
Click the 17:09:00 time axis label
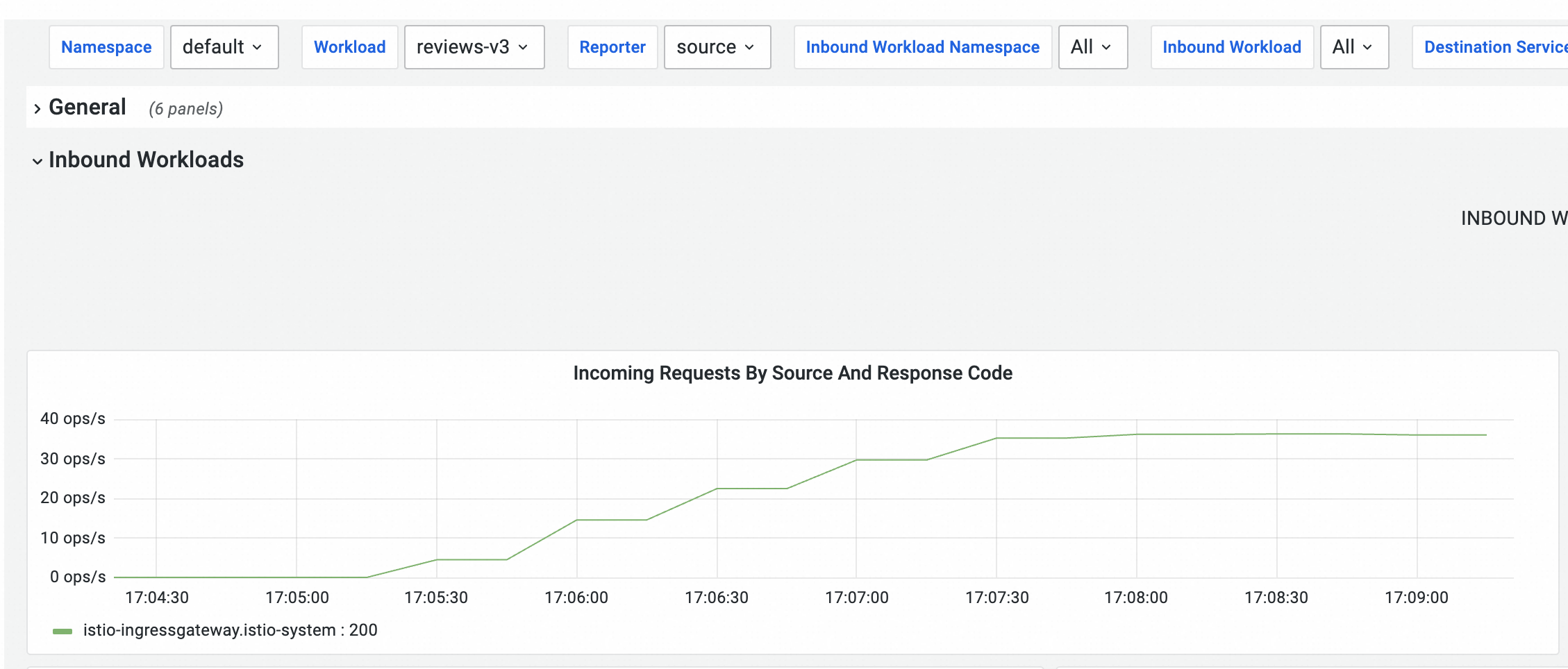point(1417,598)
